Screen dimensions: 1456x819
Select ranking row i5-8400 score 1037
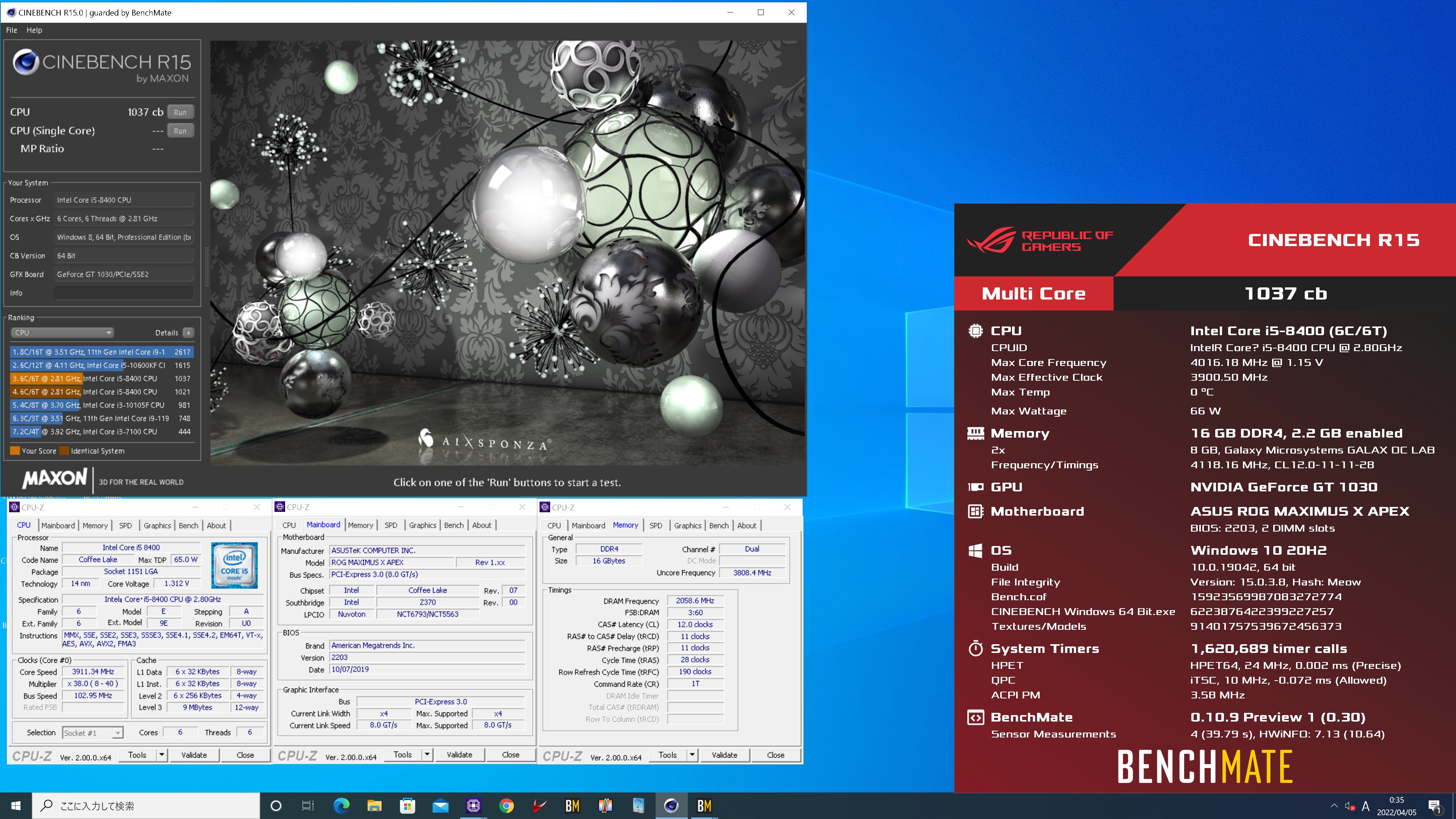pyautogui.click(x=102, y=378)
